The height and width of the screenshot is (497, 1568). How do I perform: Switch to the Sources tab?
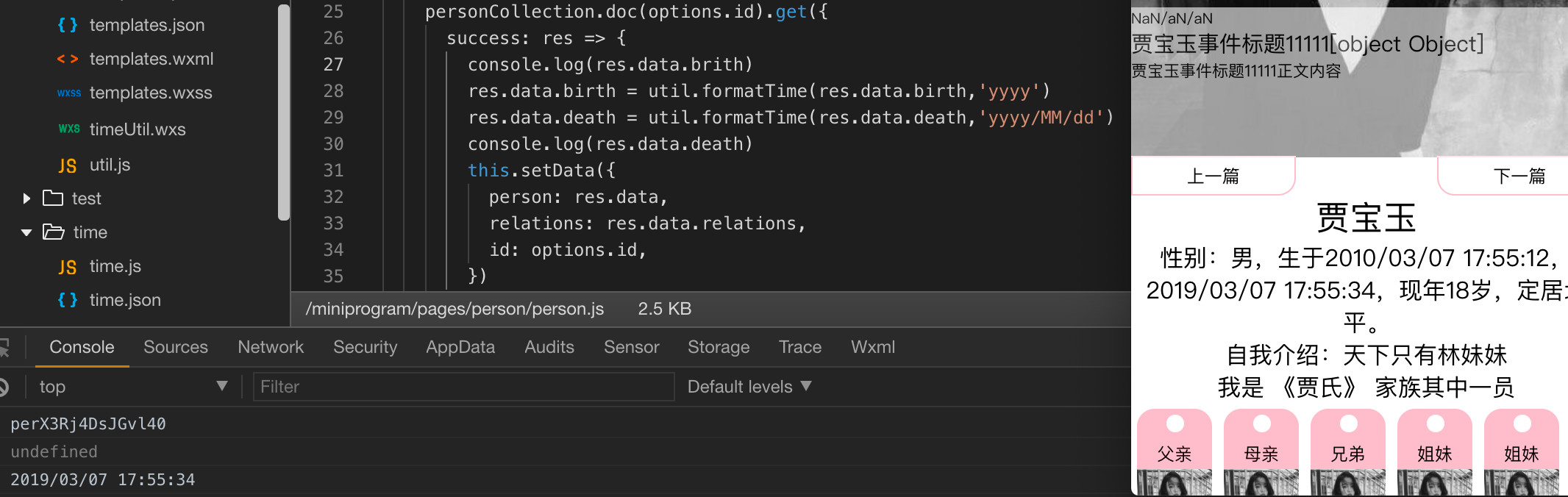tap(176, 347)
